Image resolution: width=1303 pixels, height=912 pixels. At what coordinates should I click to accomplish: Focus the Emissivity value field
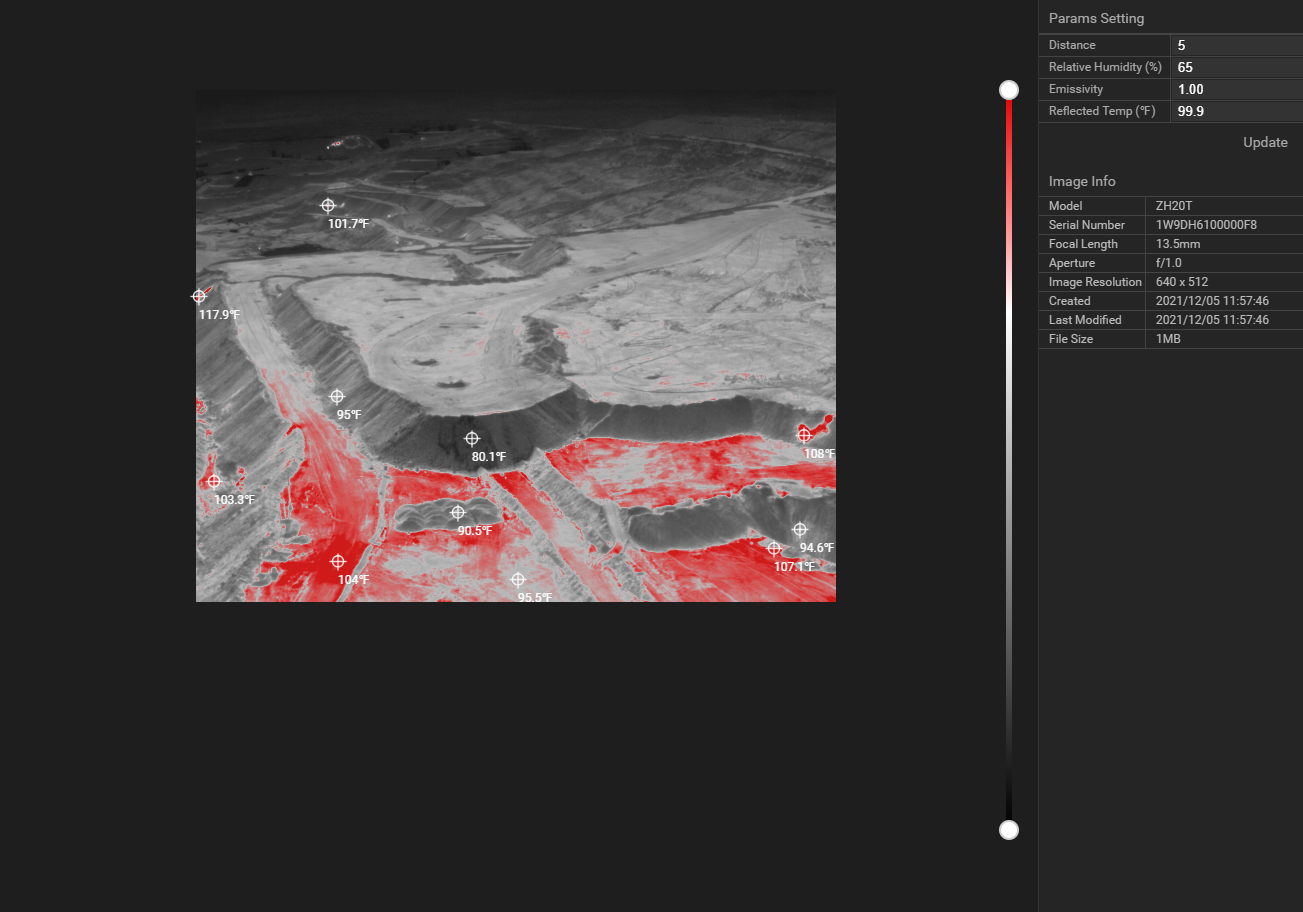(1237, 89)
